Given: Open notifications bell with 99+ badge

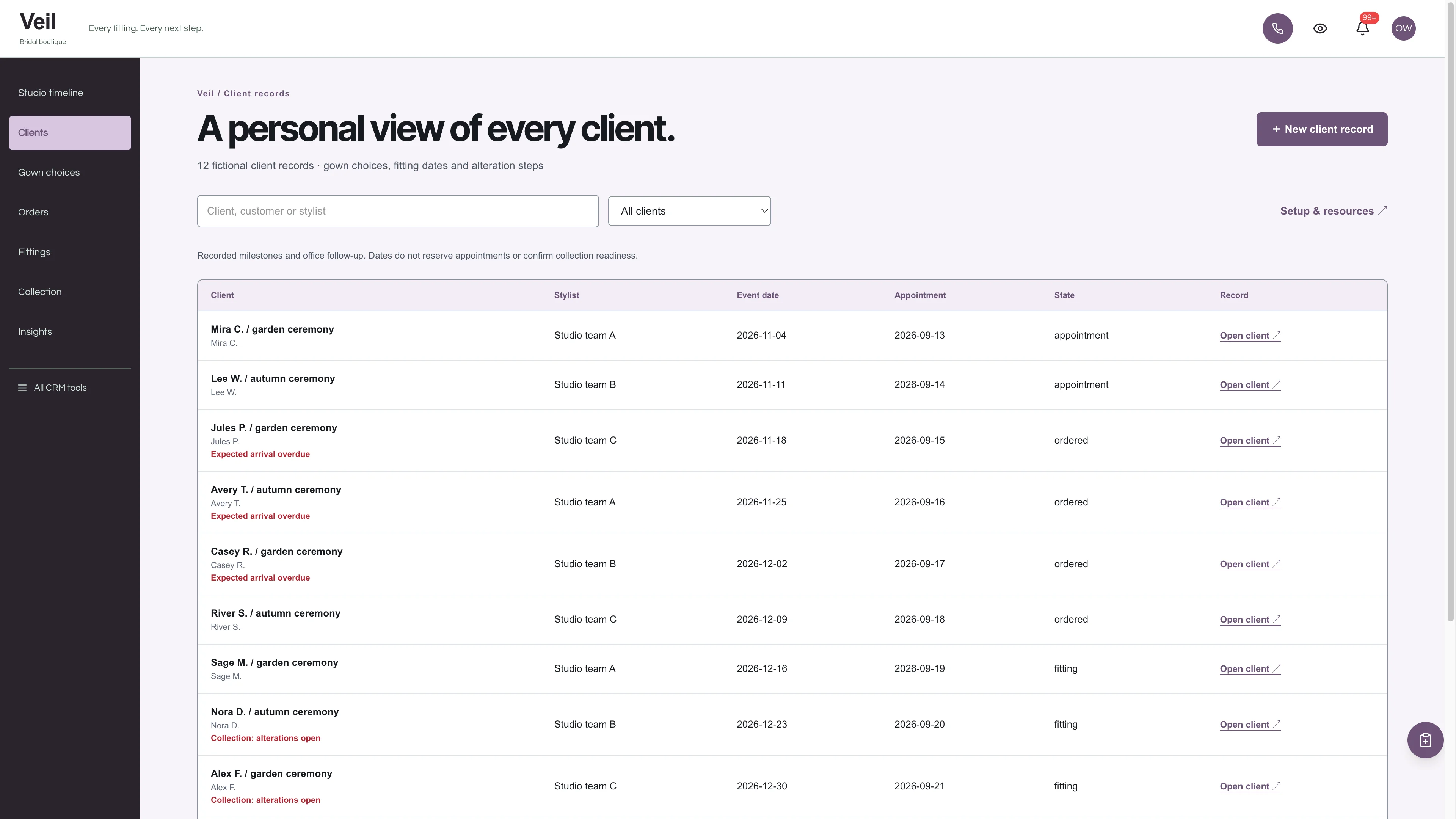Looking at the screenshot, I should coord(1363,28).
